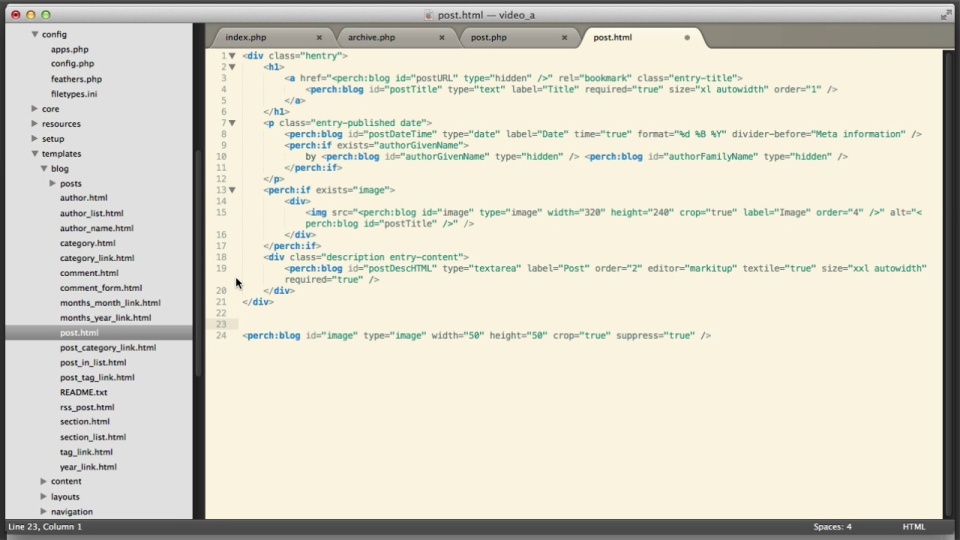960x540 pixels.
Task: Click the unsaved dot on post.html tab
Action: [687, 37]
